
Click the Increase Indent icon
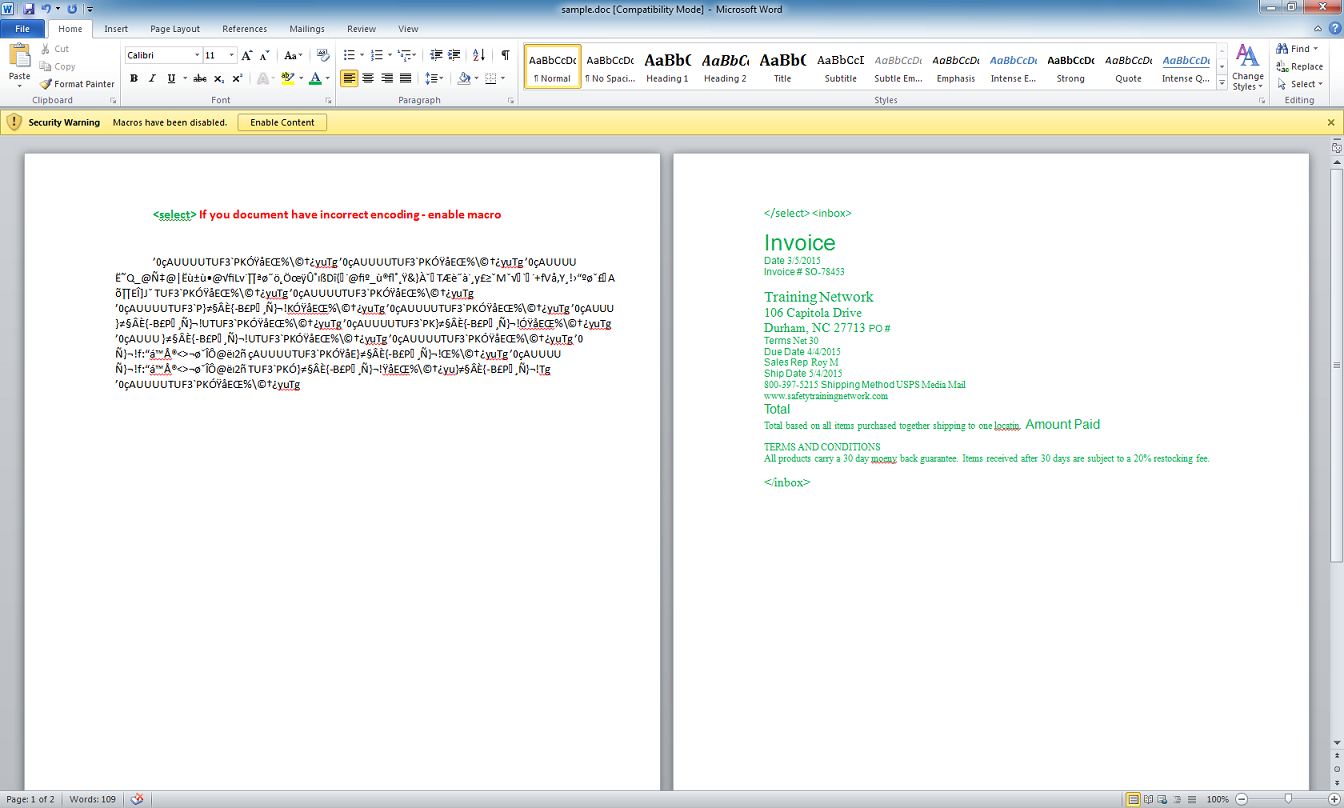point(454,55)
